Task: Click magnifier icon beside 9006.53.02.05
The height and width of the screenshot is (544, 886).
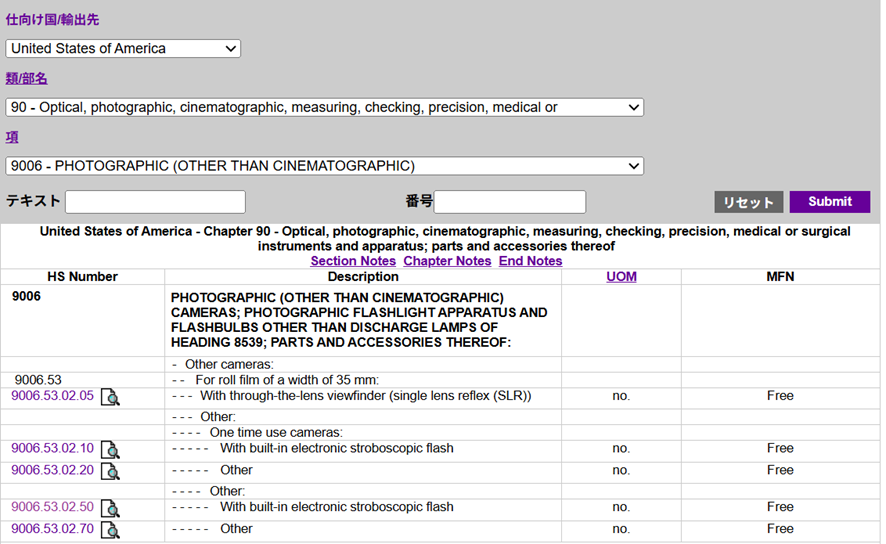Action: pos(110,397)
